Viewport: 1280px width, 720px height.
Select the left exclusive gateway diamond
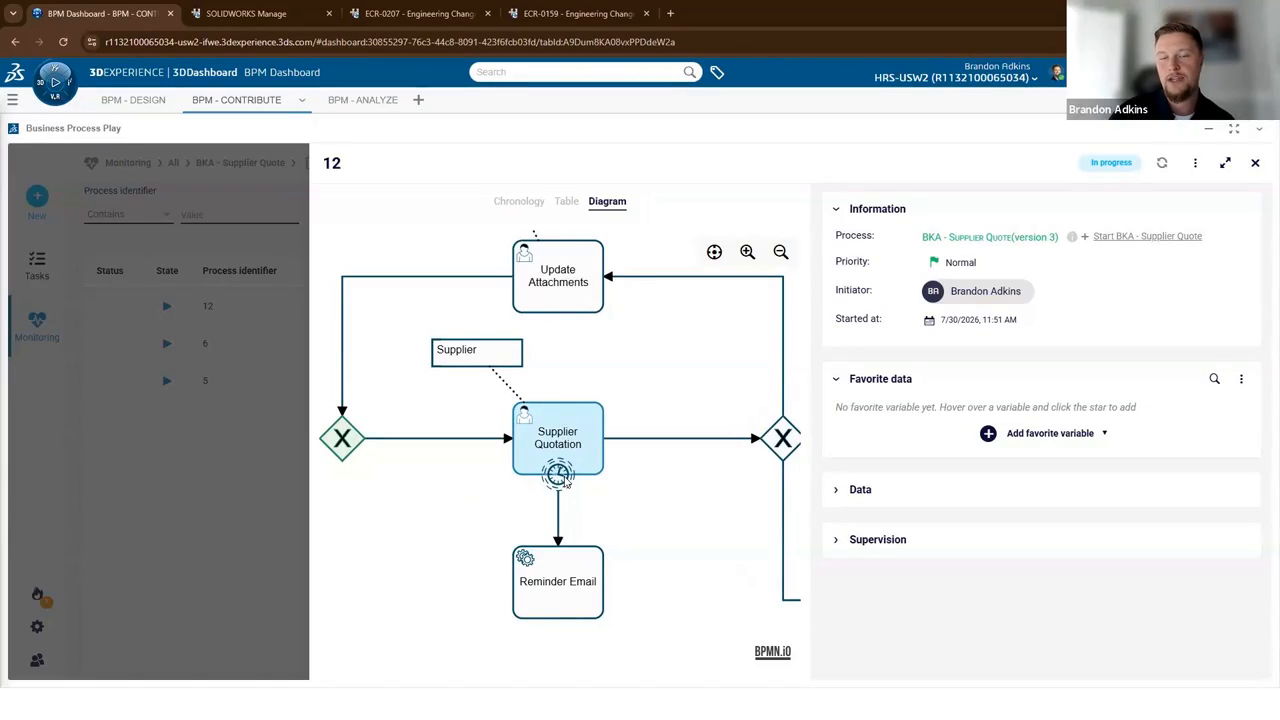tap(342, 438)
